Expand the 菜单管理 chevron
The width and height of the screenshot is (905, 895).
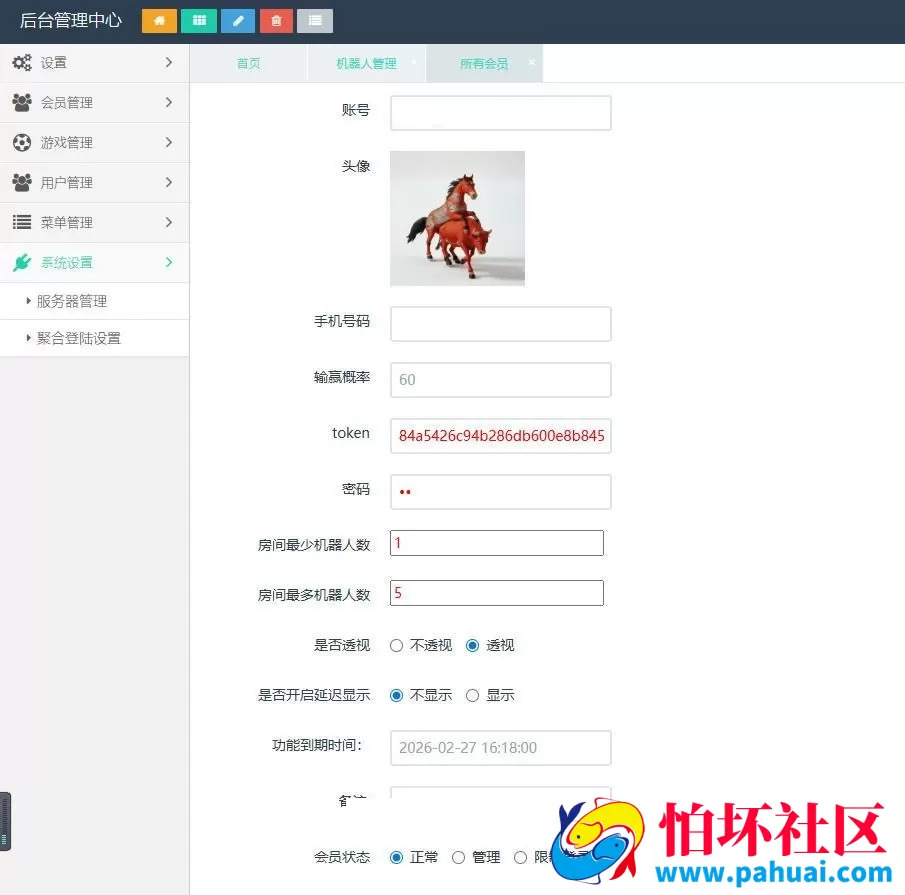(169, 222)
